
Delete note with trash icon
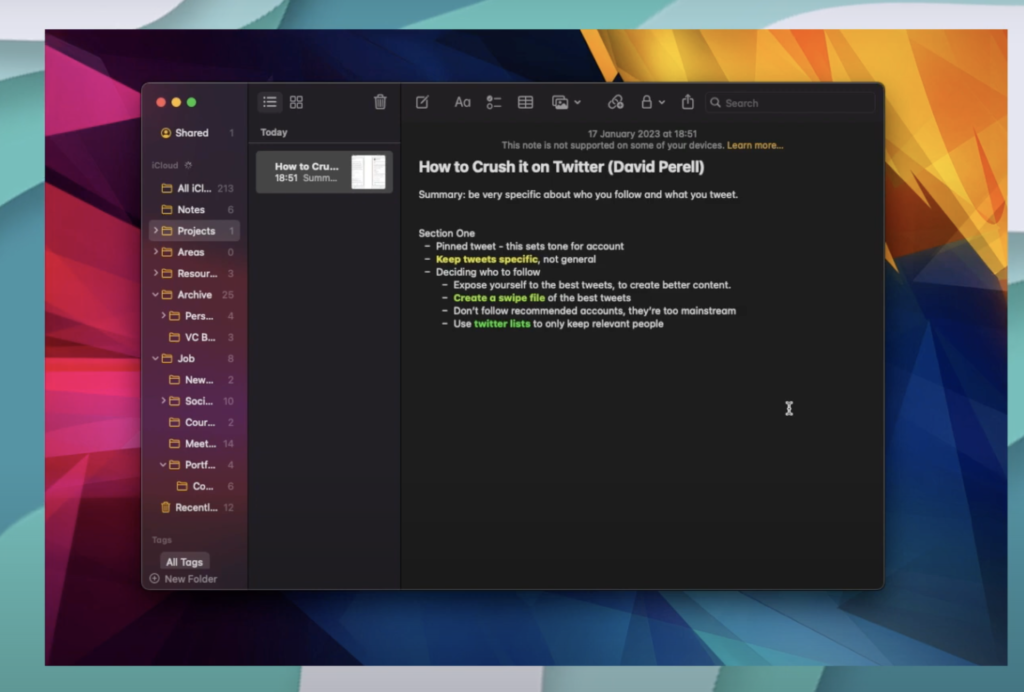coord(380,102)
